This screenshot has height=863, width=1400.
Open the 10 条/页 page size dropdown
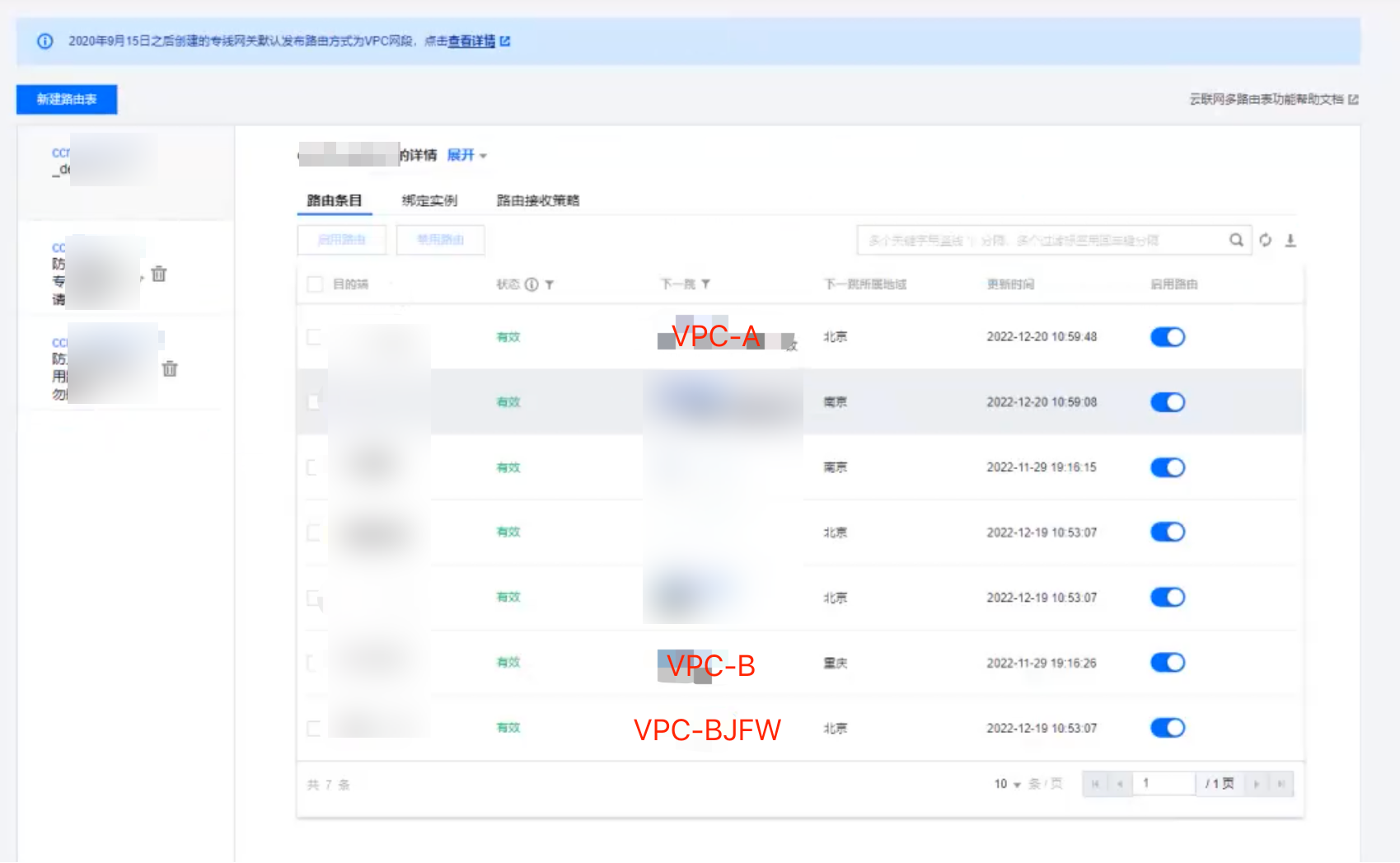1008,784
